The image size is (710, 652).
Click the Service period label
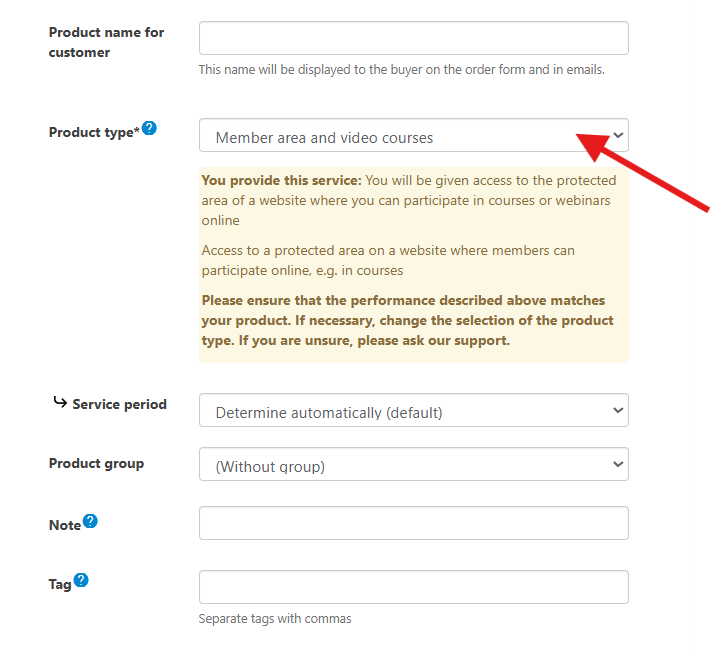[120, 404]
